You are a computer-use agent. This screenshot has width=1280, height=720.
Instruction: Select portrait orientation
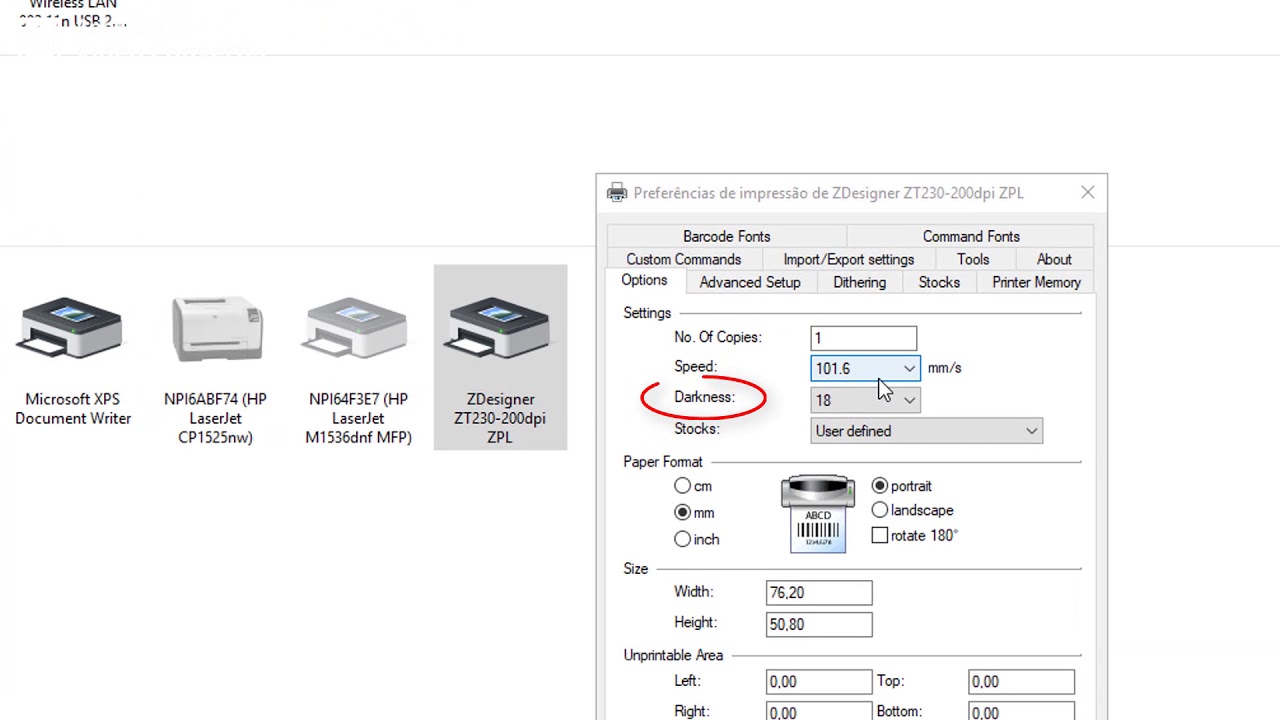tap(880, 486)
